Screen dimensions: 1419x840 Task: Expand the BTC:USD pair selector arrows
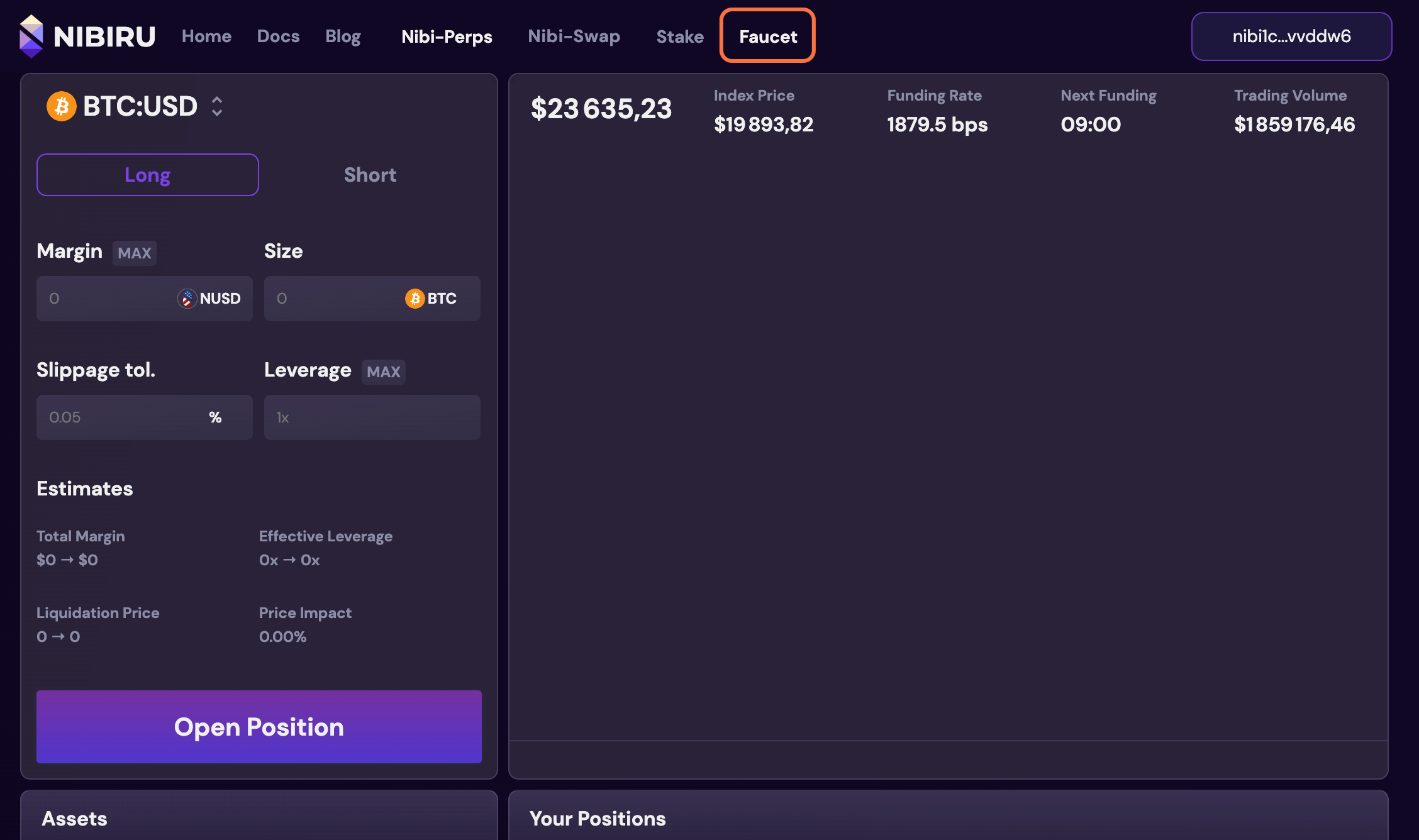pyautogui.click(x=217, y=106)
